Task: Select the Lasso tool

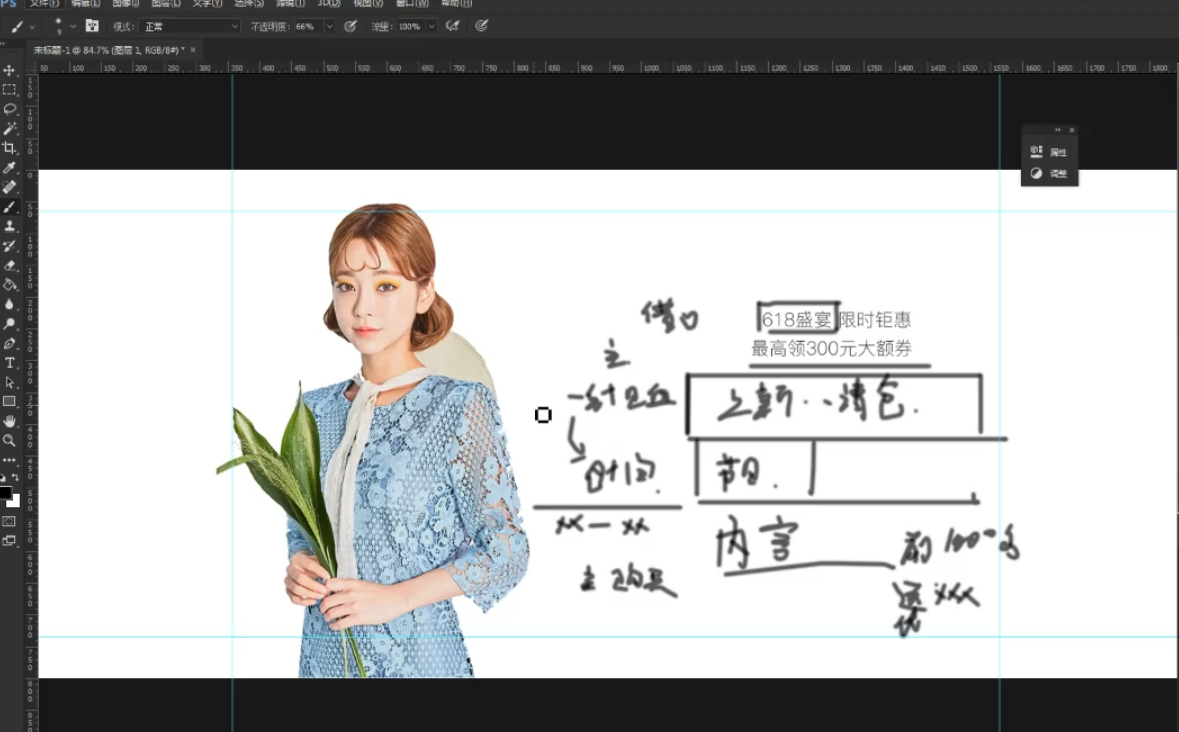Action: pyautogui.click(x=10, y=109)
